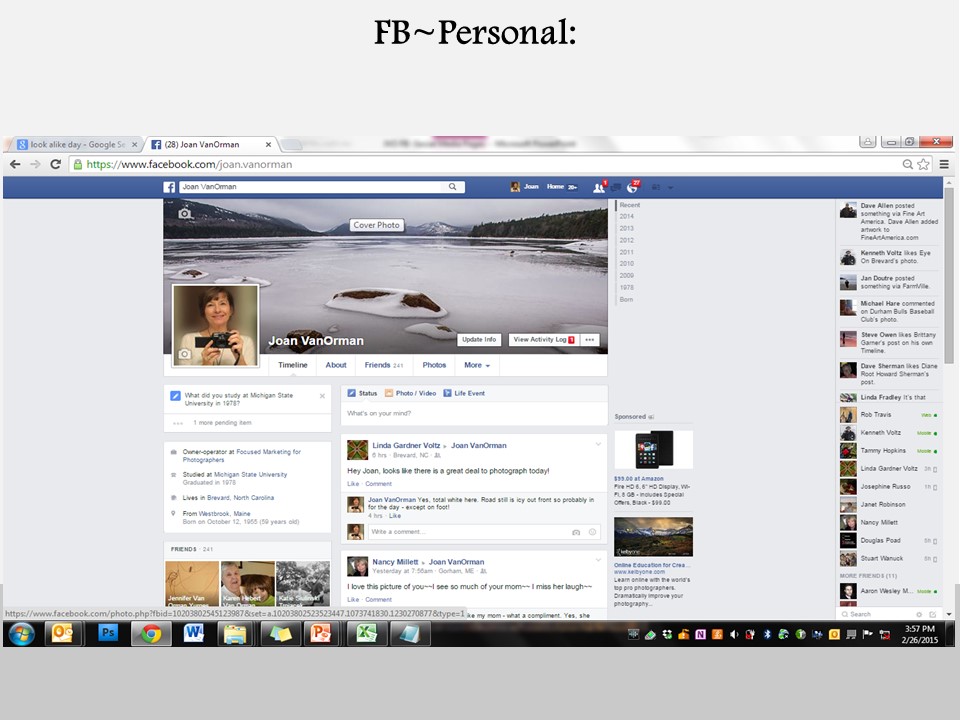Switch to the Timeline tab

293,365
